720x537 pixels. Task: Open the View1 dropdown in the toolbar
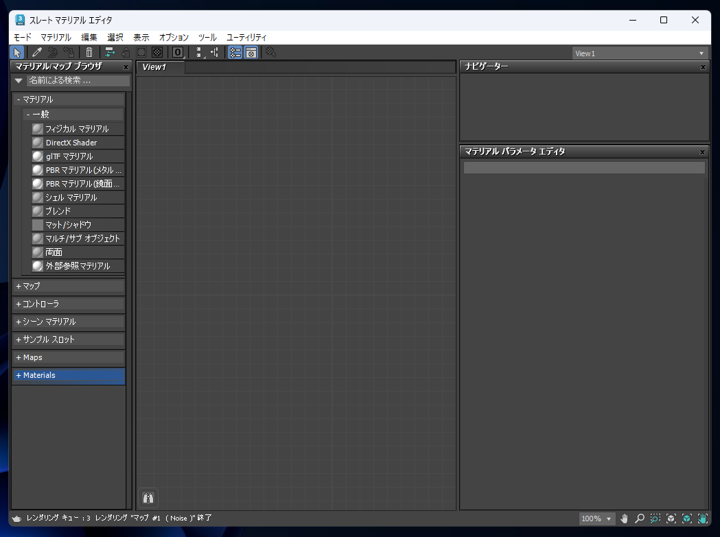point(639,53)
